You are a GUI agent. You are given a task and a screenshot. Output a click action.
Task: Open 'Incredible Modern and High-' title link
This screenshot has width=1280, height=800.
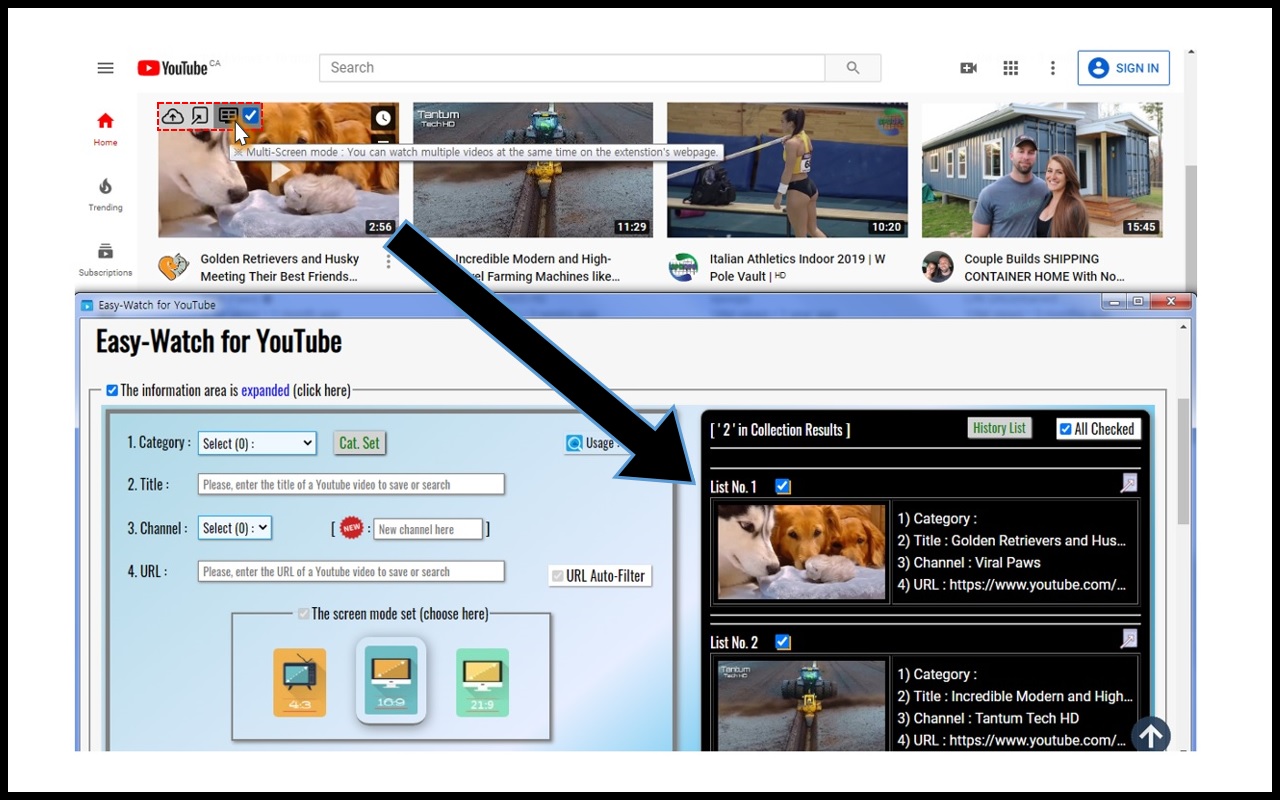(x=538, y=268)
